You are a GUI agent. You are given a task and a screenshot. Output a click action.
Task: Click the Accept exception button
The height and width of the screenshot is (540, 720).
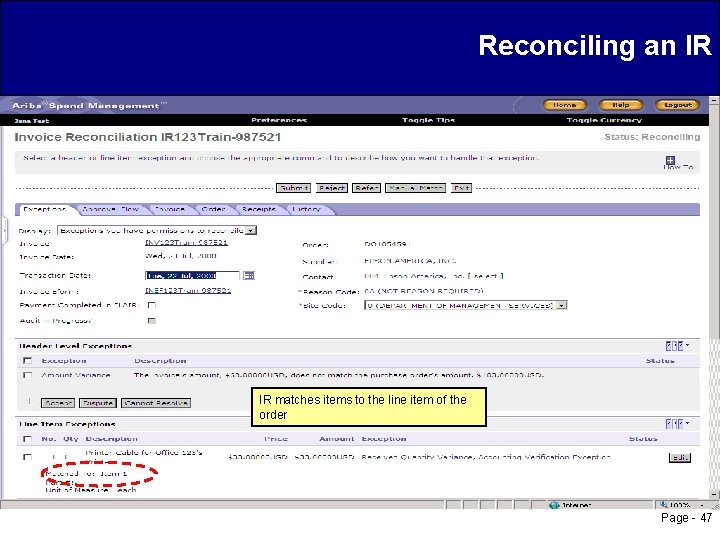coord(58,403)
